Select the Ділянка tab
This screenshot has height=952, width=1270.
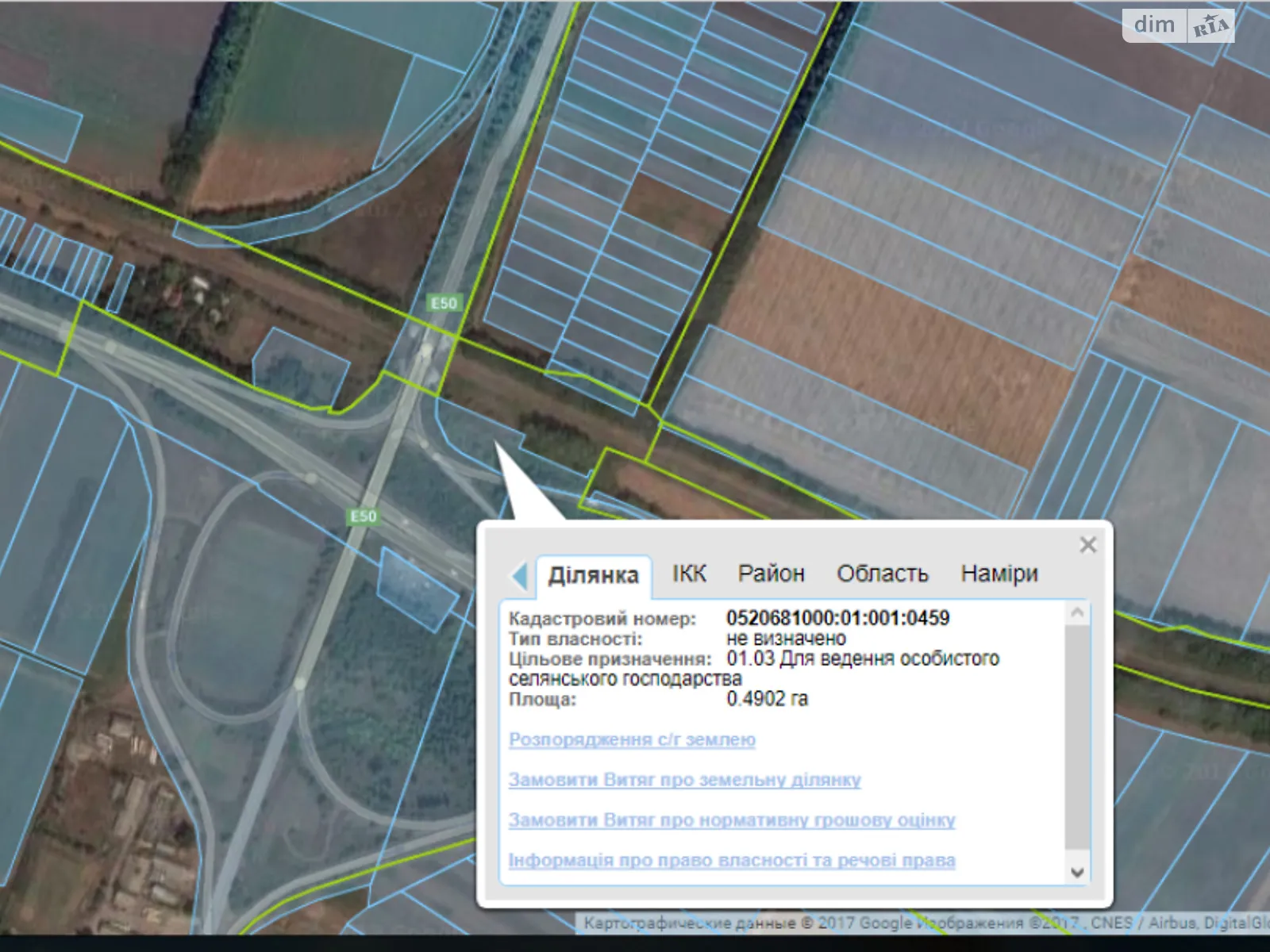pyautogui.click(x=593, y=575)
